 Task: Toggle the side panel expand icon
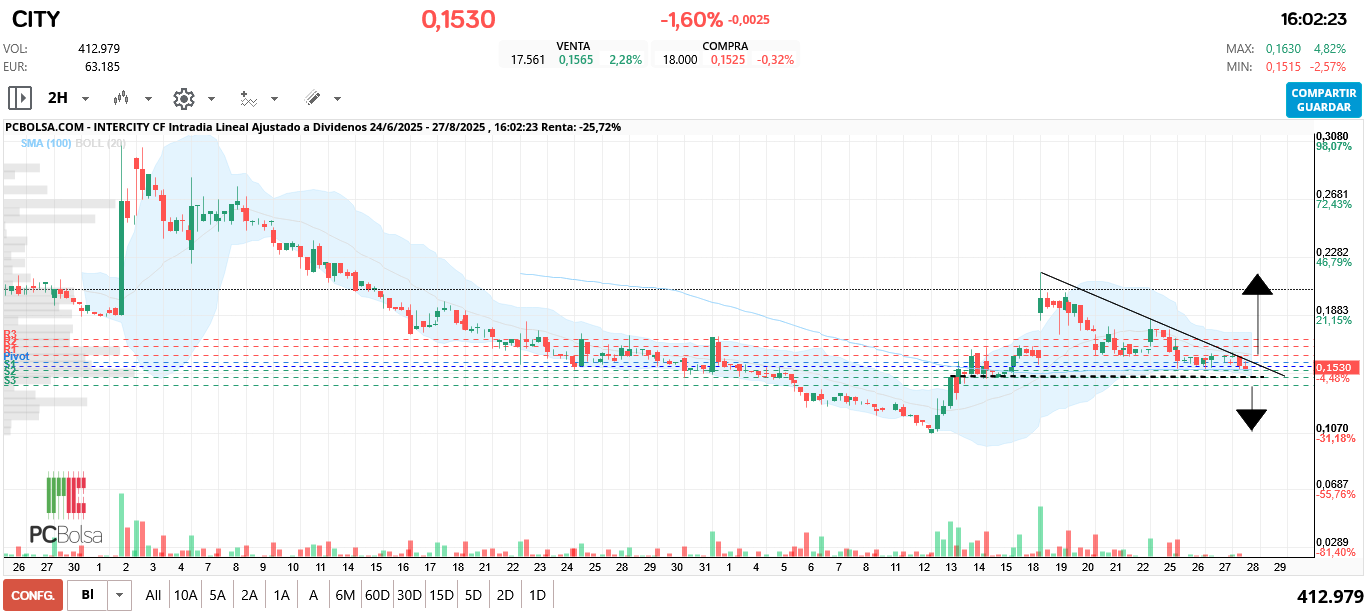(20, 98)
